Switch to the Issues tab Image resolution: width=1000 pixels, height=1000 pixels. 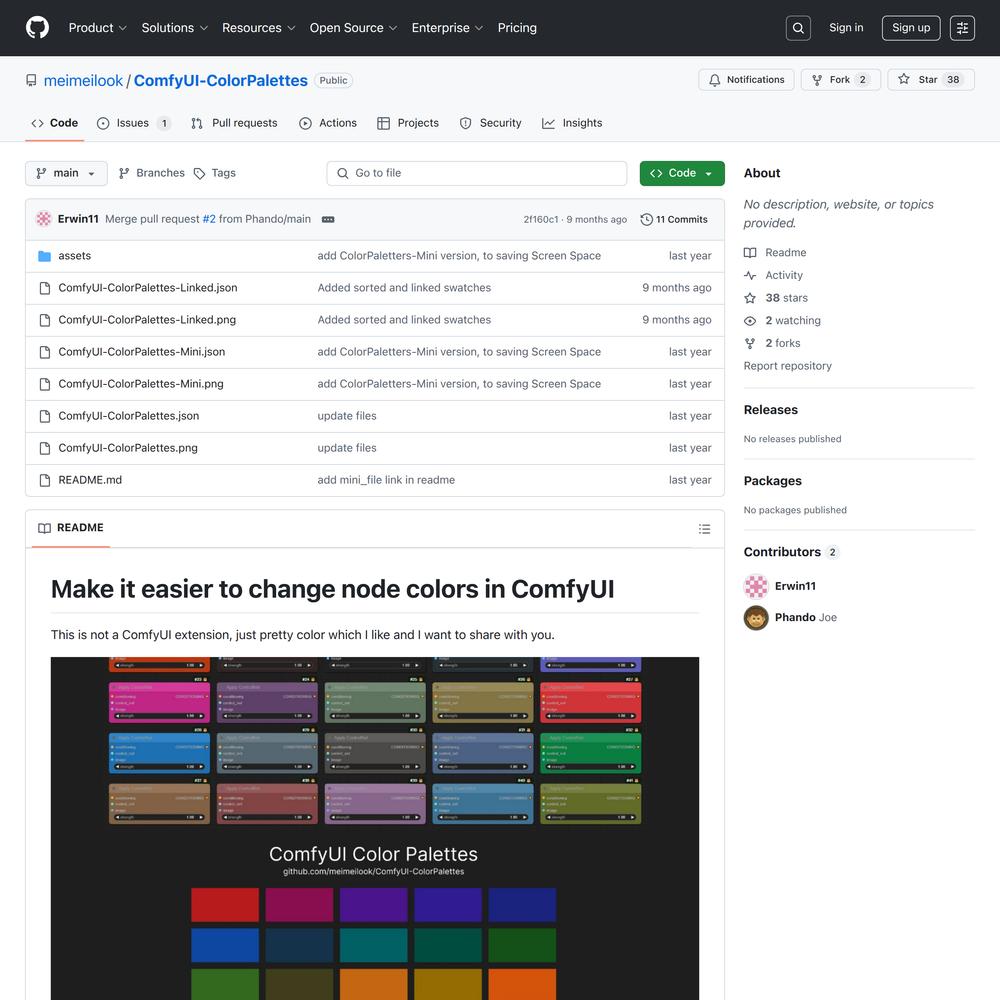pyautogui.click(x=133, y=123)
